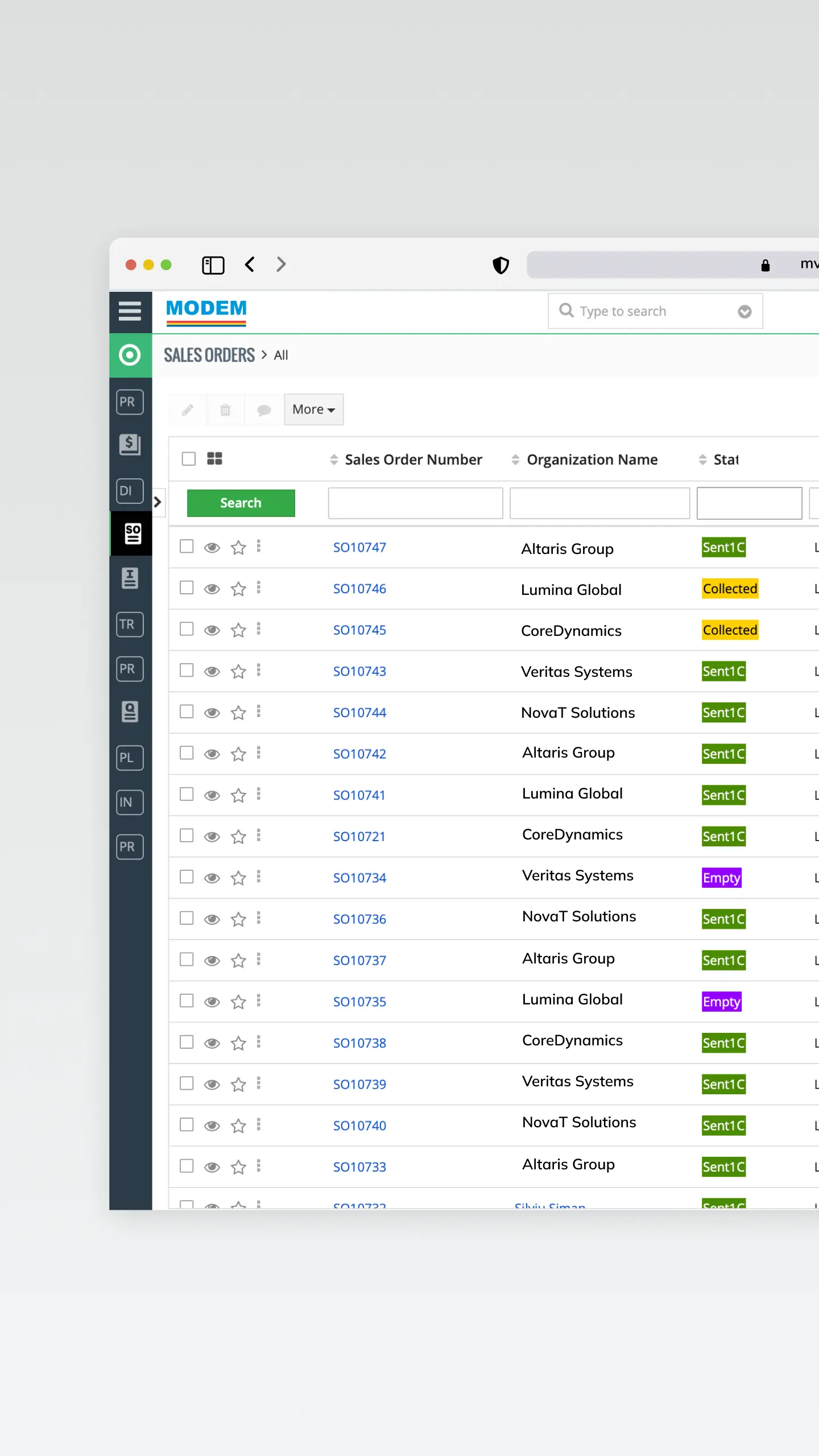Click the comment bubble toolbar icon
The image size is (819, 1456).
click(x=264, y=409)
